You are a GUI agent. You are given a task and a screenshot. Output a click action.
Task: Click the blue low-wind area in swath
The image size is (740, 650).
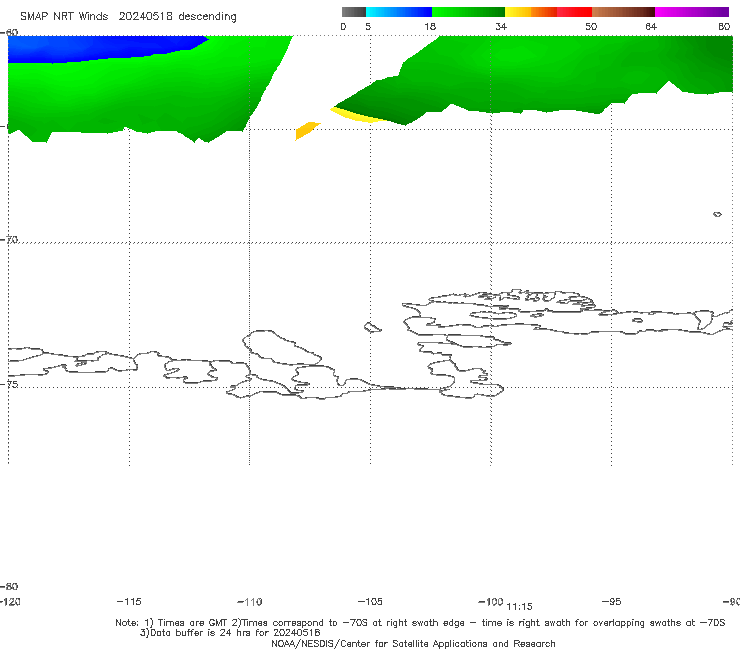(94, 48)
